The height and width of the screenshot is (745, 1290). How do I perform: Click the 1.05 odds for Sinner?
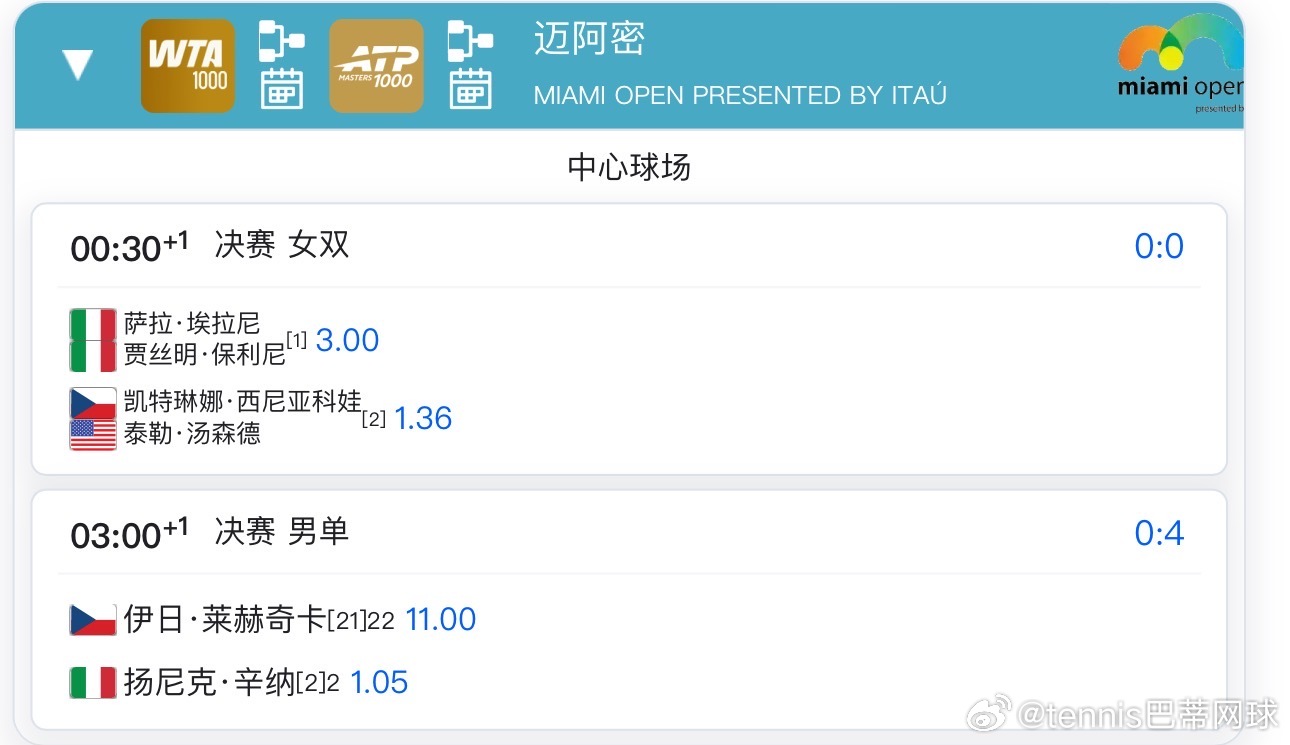click(379, 683)
